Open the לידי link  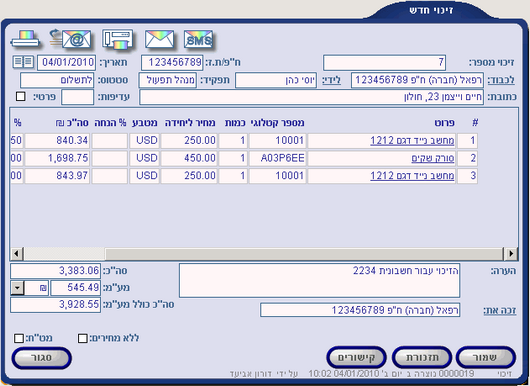point(331,80)
